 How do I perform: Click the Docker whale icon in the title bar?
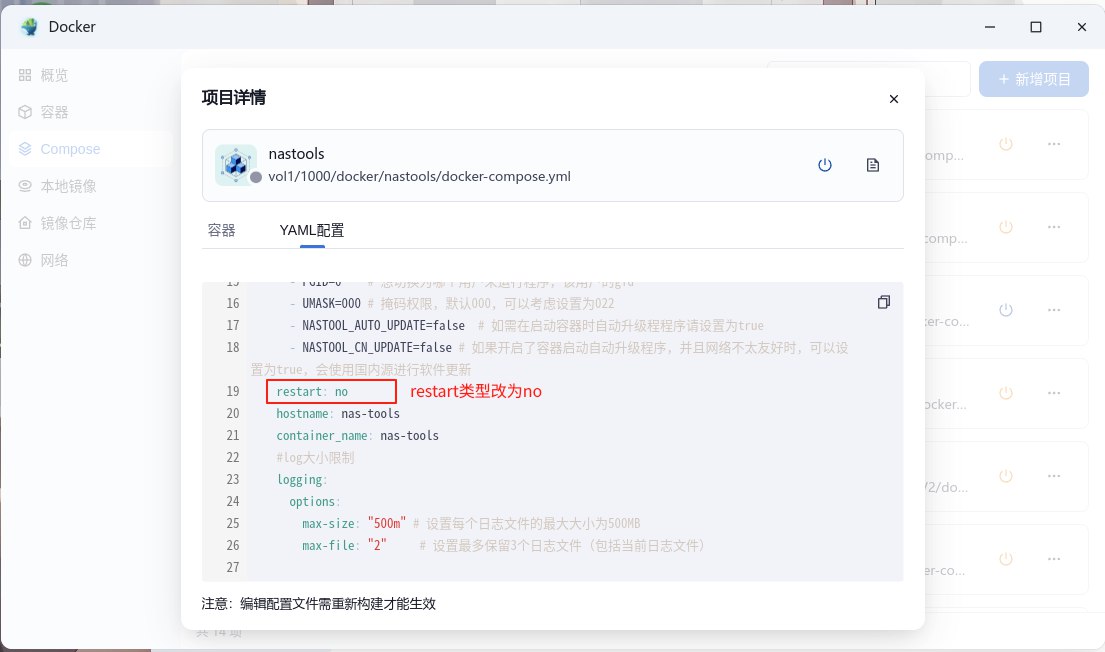[29, 27]
